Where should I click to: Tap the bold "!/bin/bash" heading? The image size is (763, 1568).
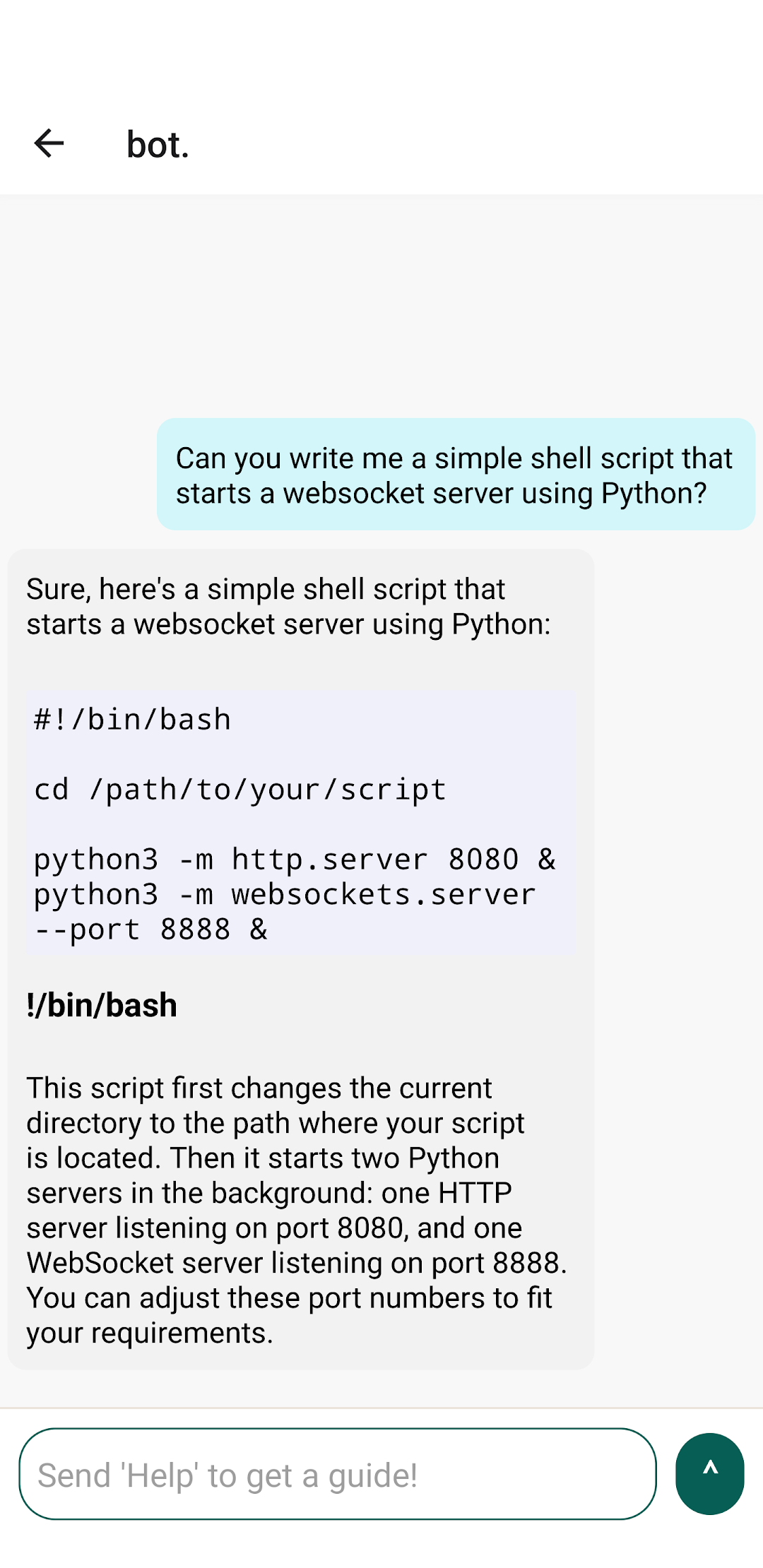(102, 1005)
